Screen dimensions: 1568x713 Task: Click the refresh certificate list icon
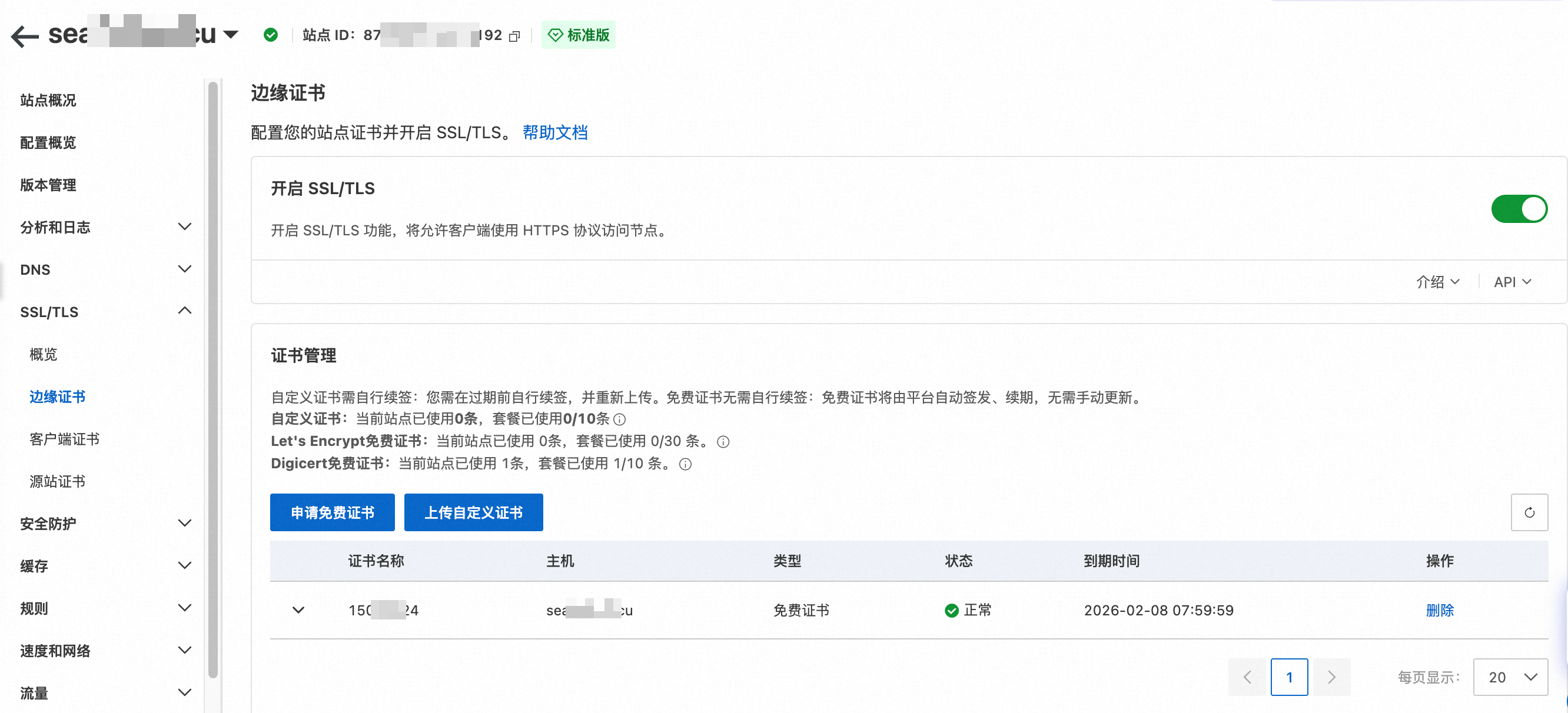point(1529,512)
